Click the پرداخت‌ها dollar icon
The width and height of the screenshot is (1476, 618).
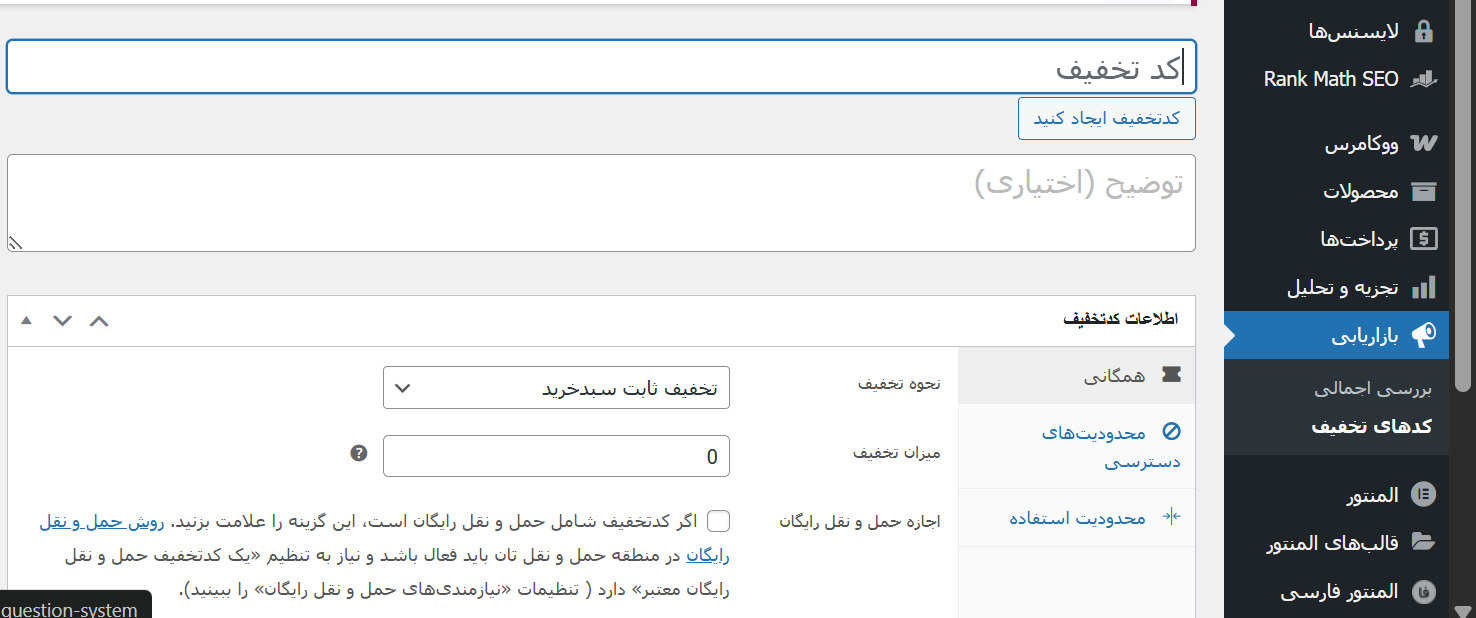coord(1422,239)
